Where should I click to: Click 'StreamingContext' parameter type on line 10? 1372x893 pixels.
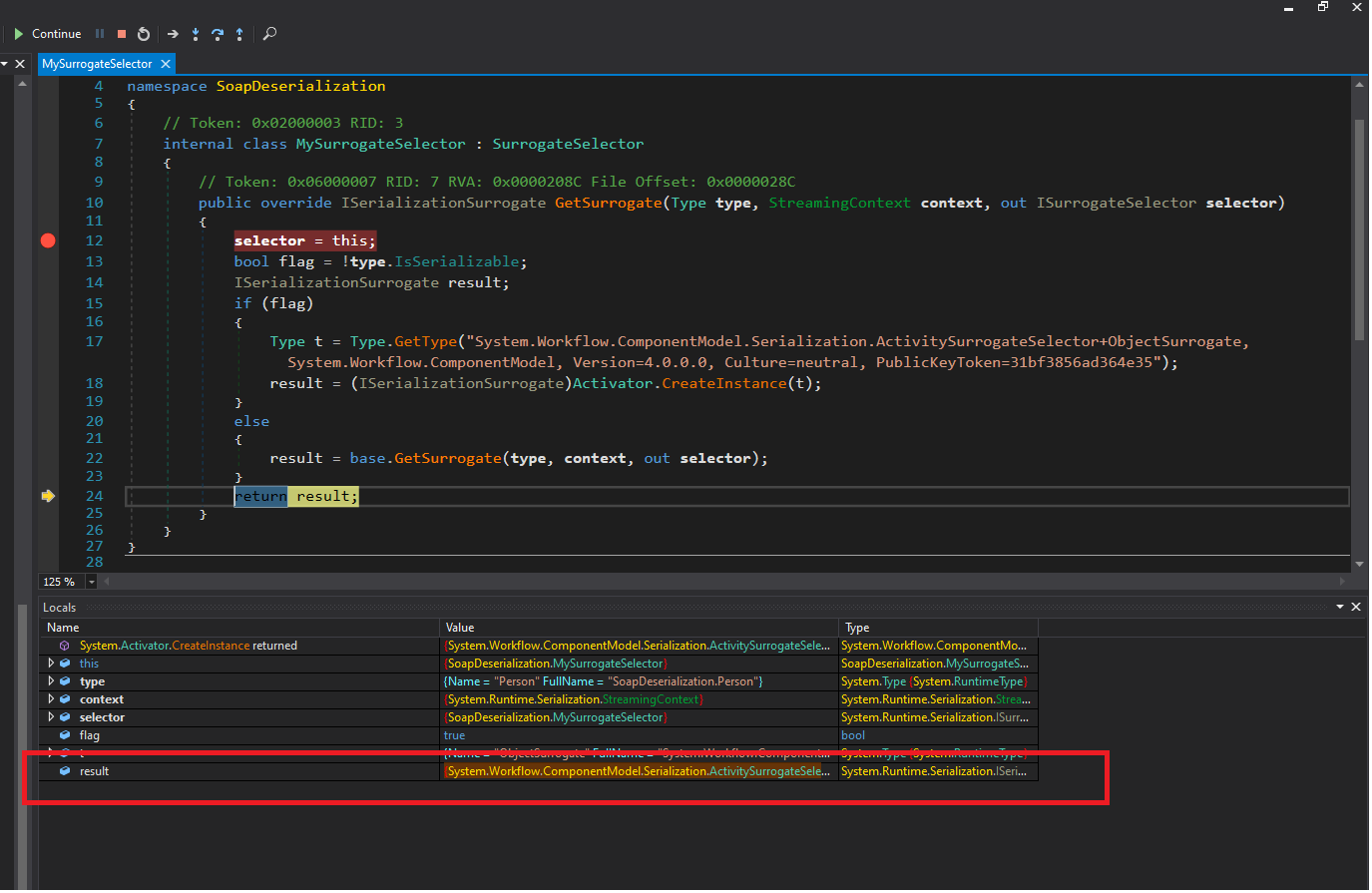pos(839,203)
